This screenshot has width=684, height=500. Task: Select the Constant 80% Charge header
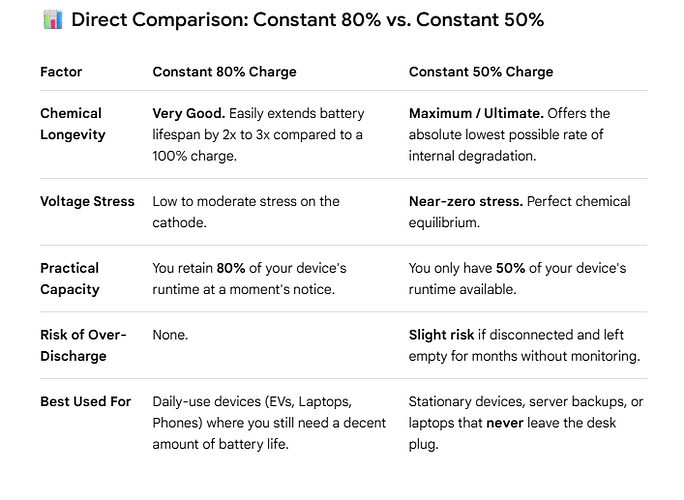point(224,72)
